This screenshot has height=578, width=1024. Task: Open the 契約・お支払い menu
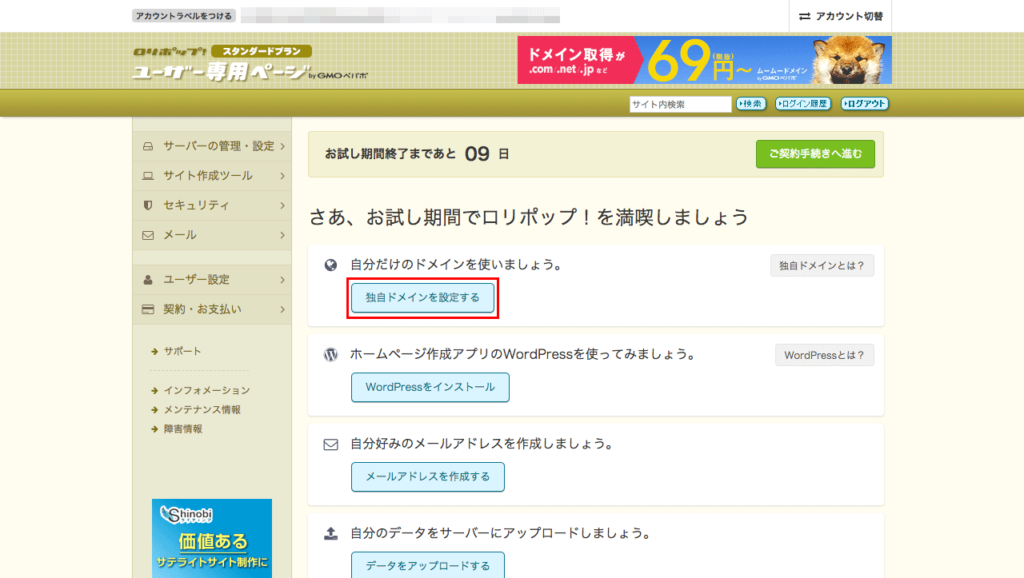[212, 309]
